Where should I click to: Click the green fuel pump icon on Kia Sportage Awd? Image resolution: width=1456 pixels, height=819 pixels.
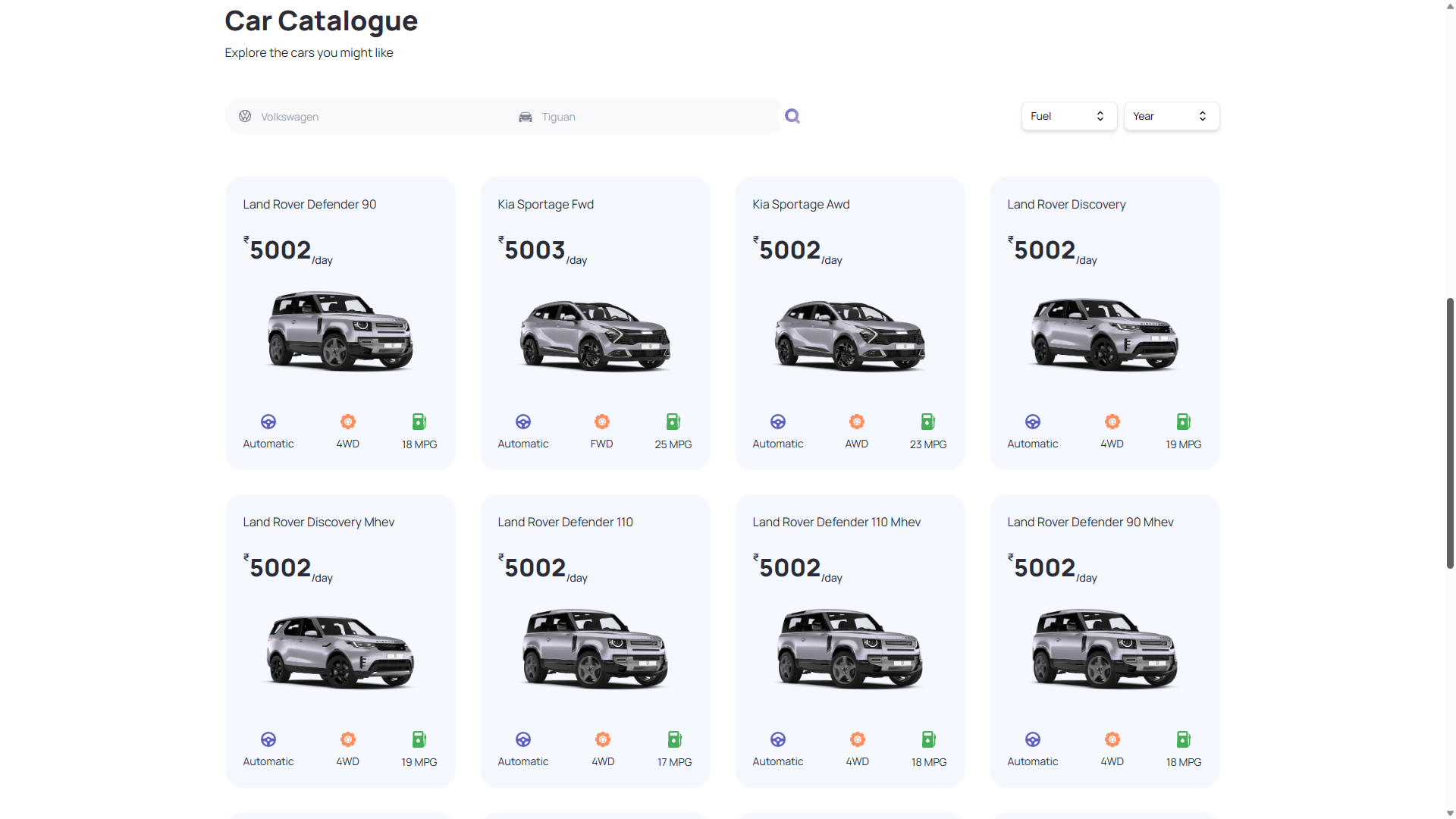pos(927,421)
